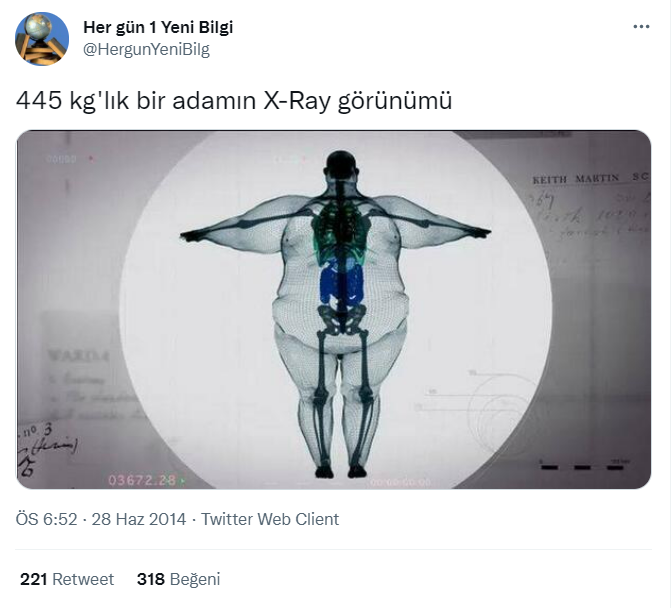The width and height of the screenshot is (671, 608).
Task: Click the 28 Haz 2014 date
Action: click(139, 519)
